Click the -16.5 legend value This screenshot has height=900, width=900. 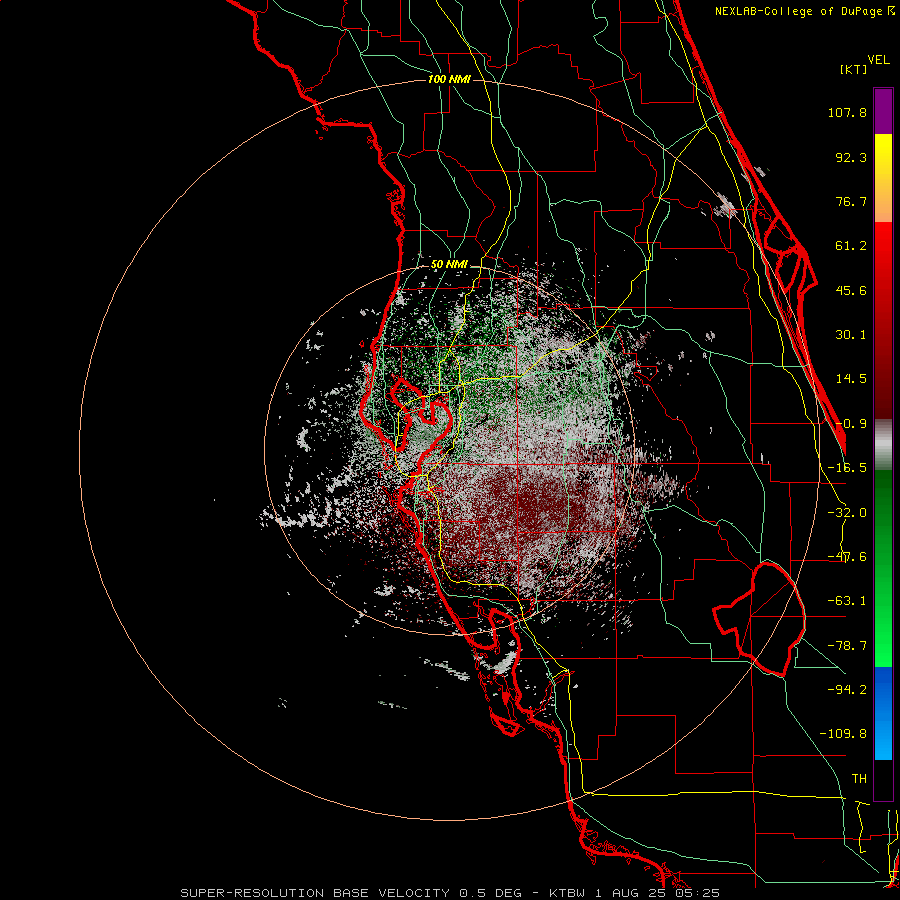point(847,468)
